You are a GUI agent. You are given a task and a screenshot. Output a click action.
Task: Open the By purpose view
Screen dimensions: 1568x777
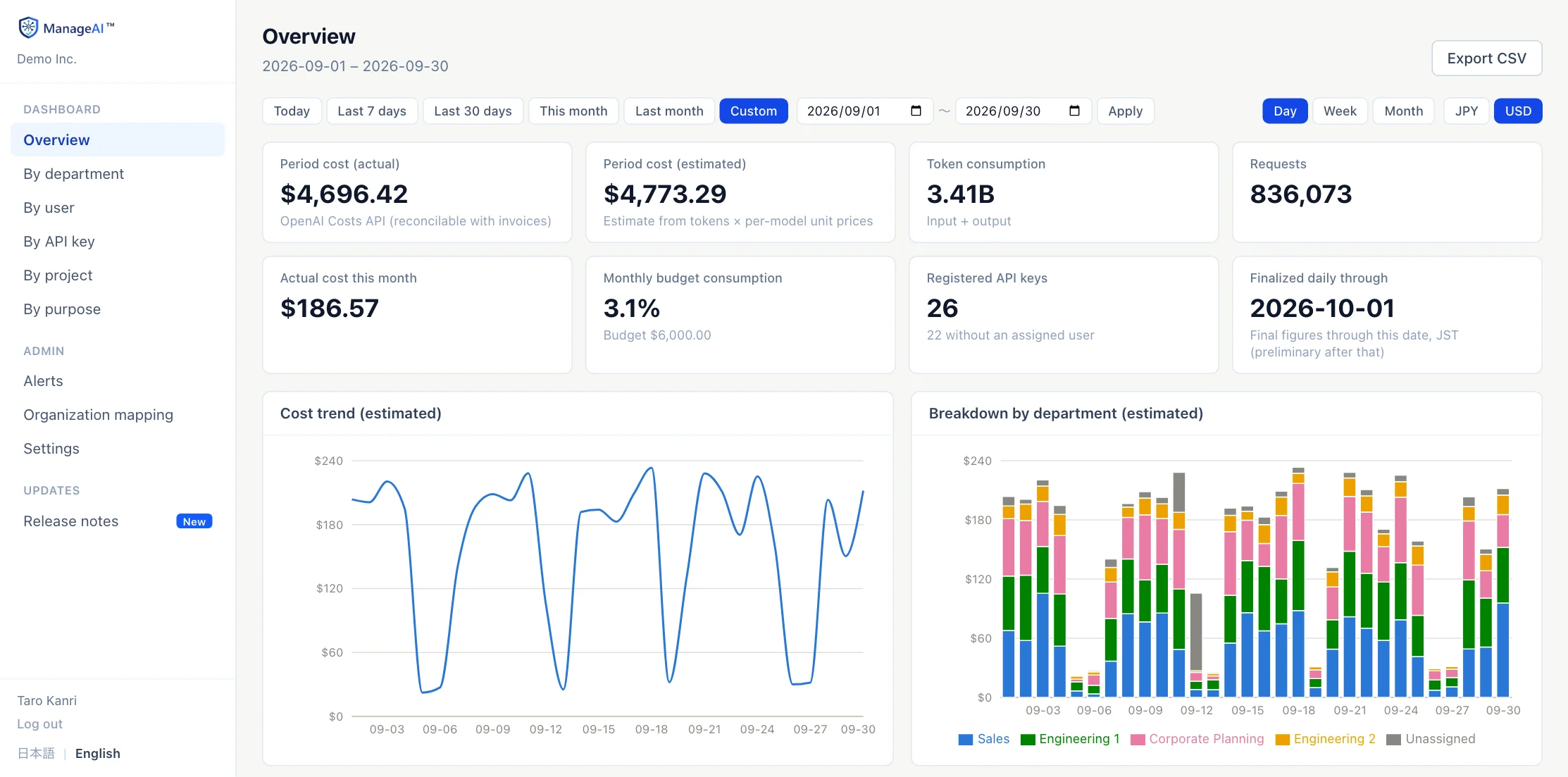pyautogui.click(x=118, y=309)
